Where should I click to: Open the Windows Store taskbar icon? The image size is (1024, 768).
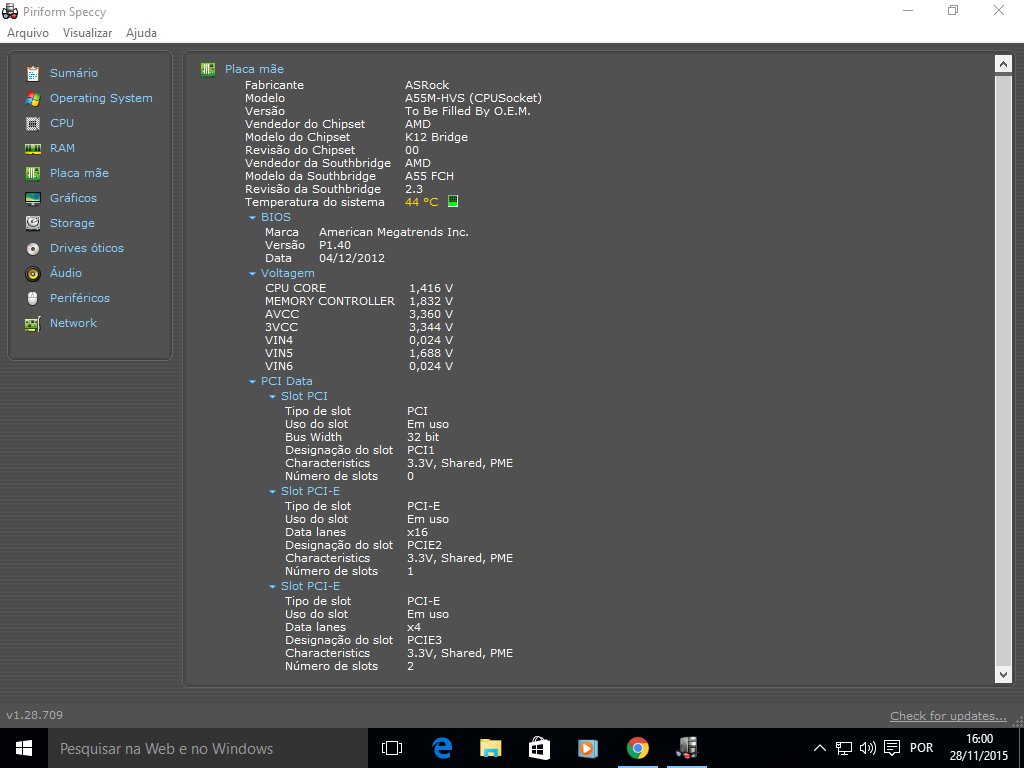click(x=539, y=748)
